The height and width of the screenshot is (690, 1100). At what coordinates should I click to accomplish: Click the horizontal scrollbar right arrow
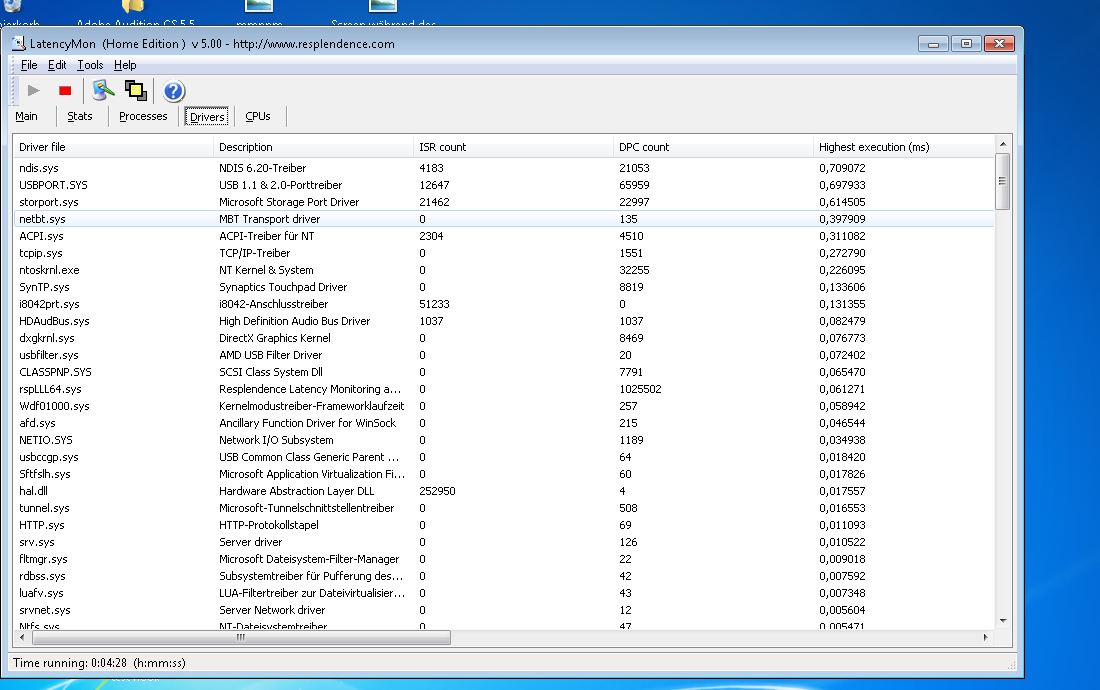(x=986, y=637)
